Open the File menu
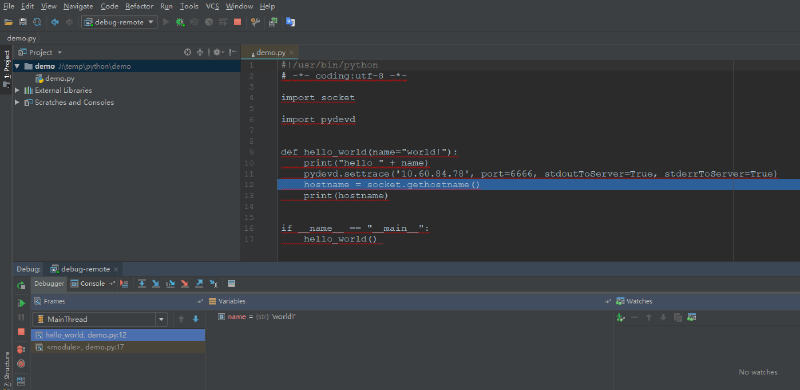 pyautogui.click(x=9, y=7)
